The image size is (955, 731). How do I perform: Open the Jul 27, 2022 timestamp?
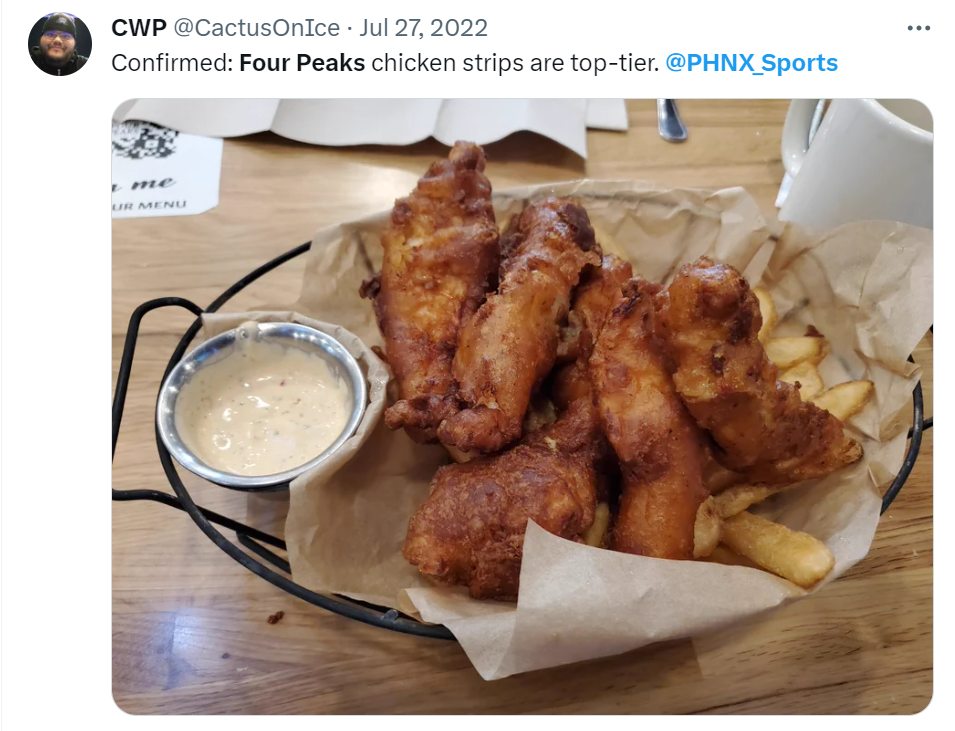(423, 28)
